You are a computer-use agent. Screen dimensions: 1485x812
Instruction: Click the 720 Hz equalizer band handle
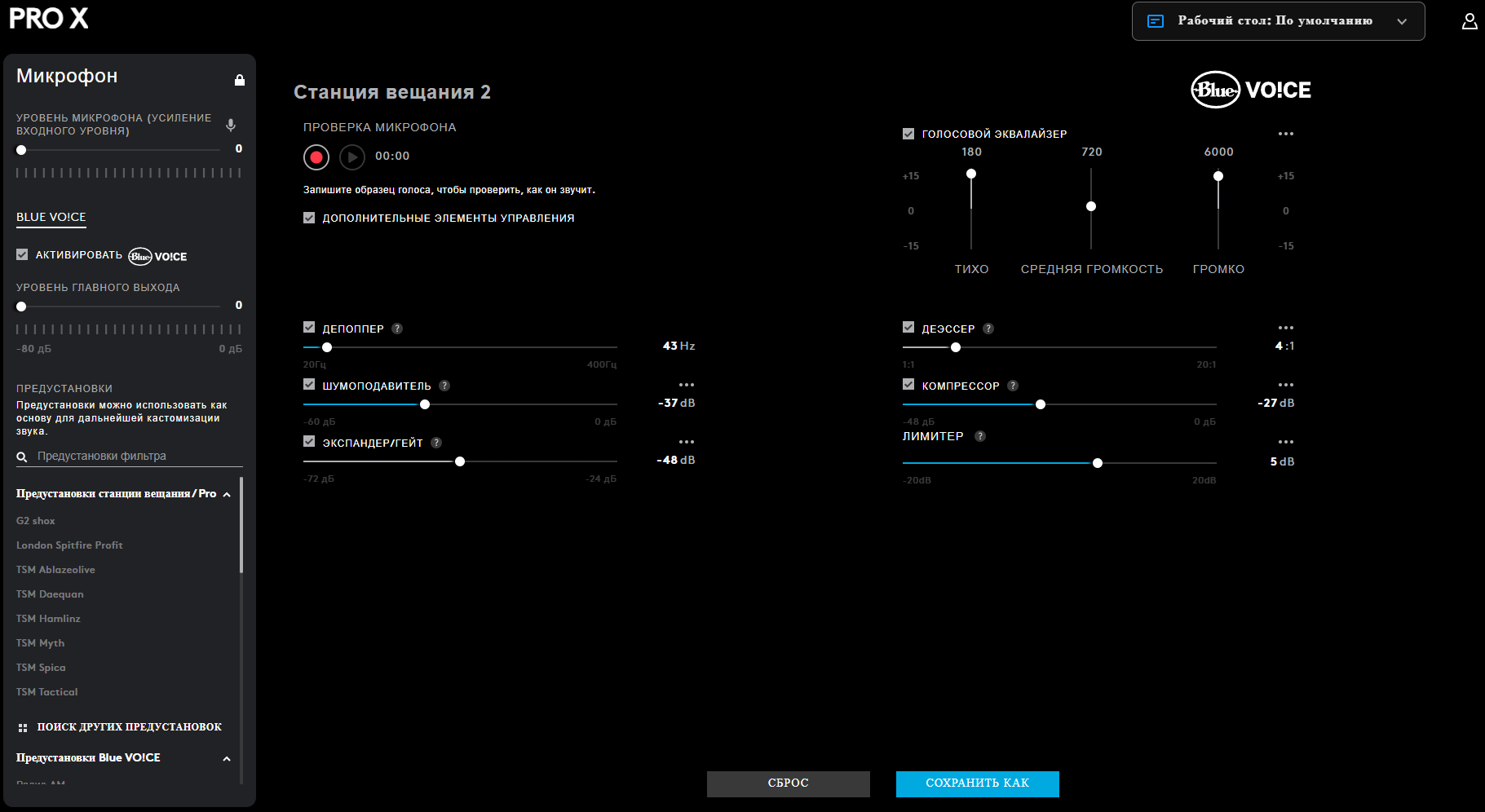pyautogui.click(x=1091, y=206)
